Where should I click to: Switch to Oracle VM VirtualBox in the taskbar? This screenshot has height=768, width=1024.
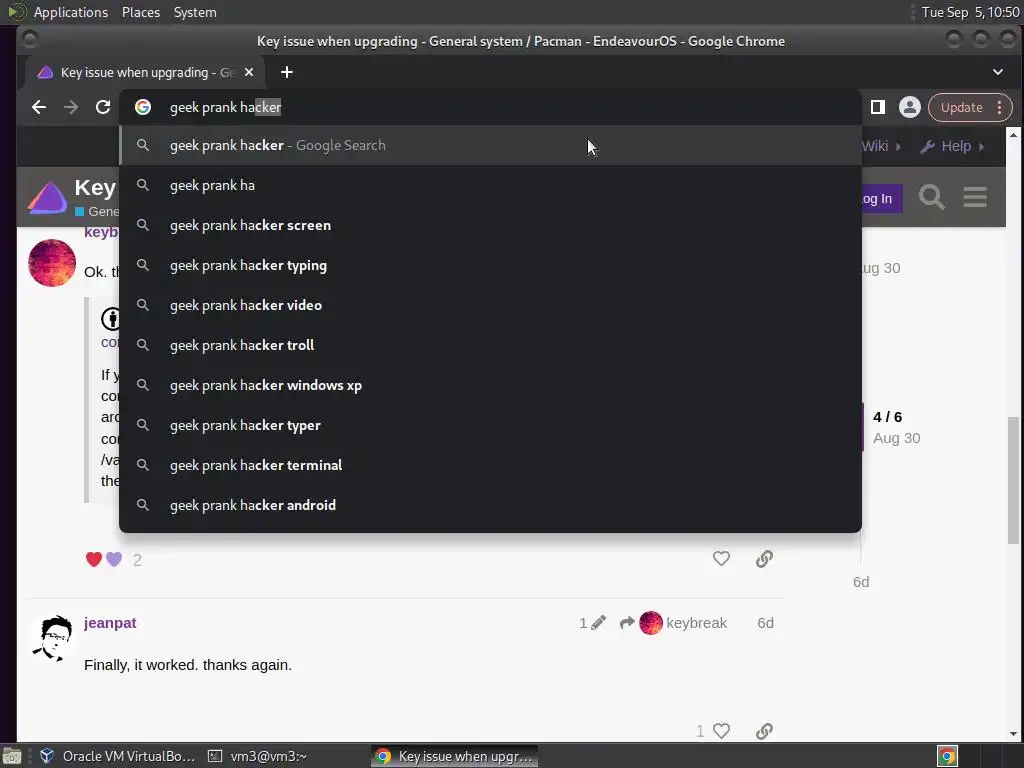118,756
